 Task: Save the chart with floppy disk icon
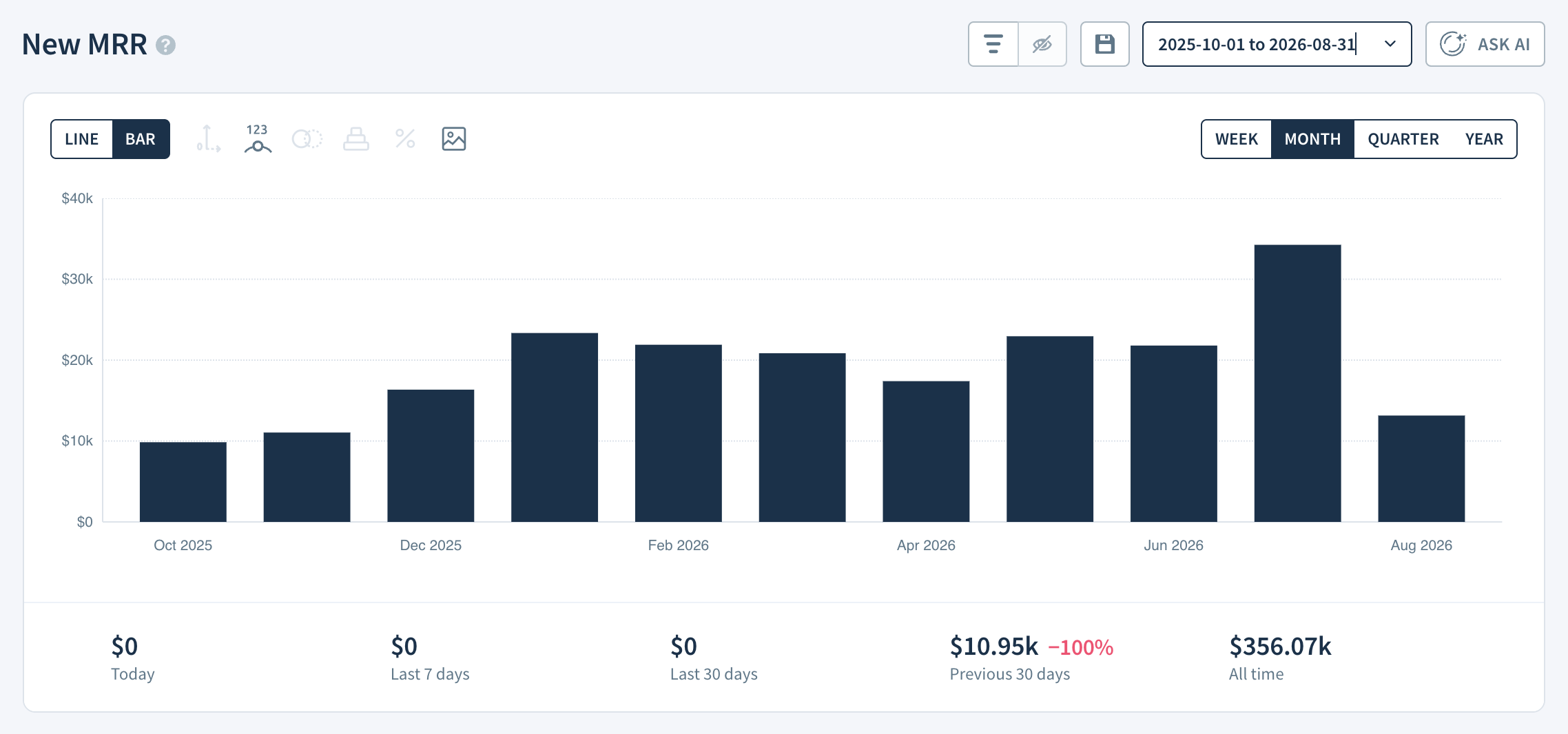tap(1105, 44)
